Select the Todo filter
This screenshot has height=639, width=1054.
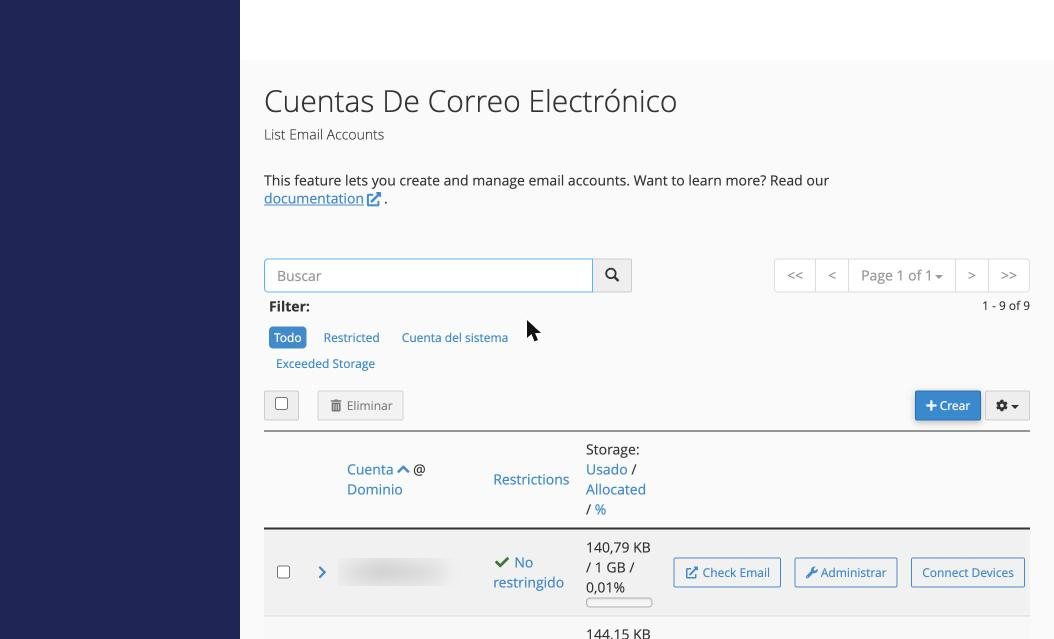(x=288, y=337)
